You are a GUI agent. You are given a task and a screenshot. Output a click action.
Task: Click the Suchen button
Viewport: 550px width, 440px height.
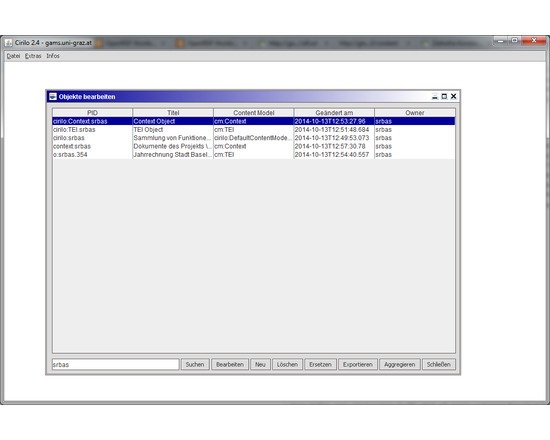point(195,365)
